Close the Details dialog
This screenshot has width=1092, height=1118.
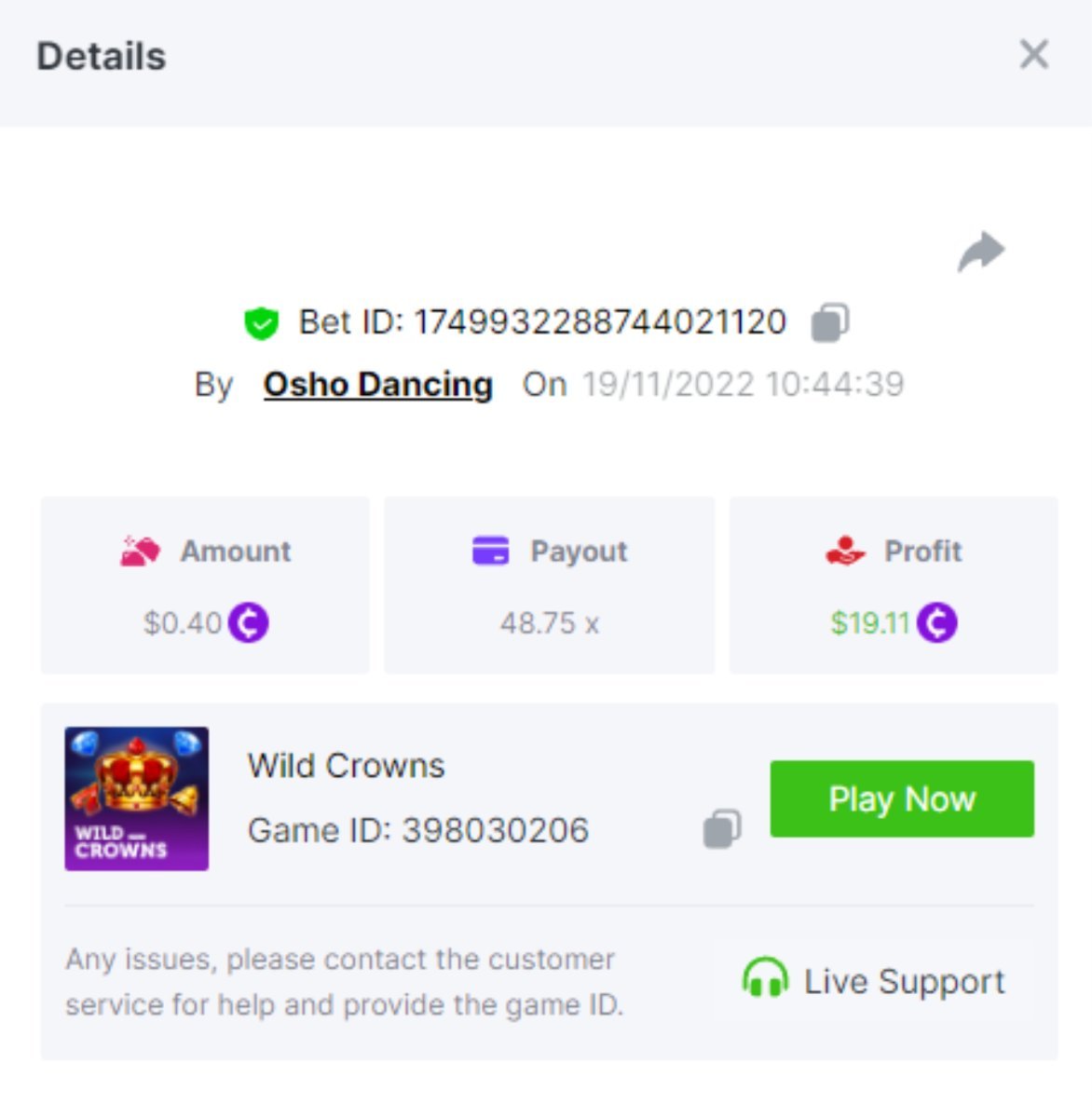[x=1034, y=54]
